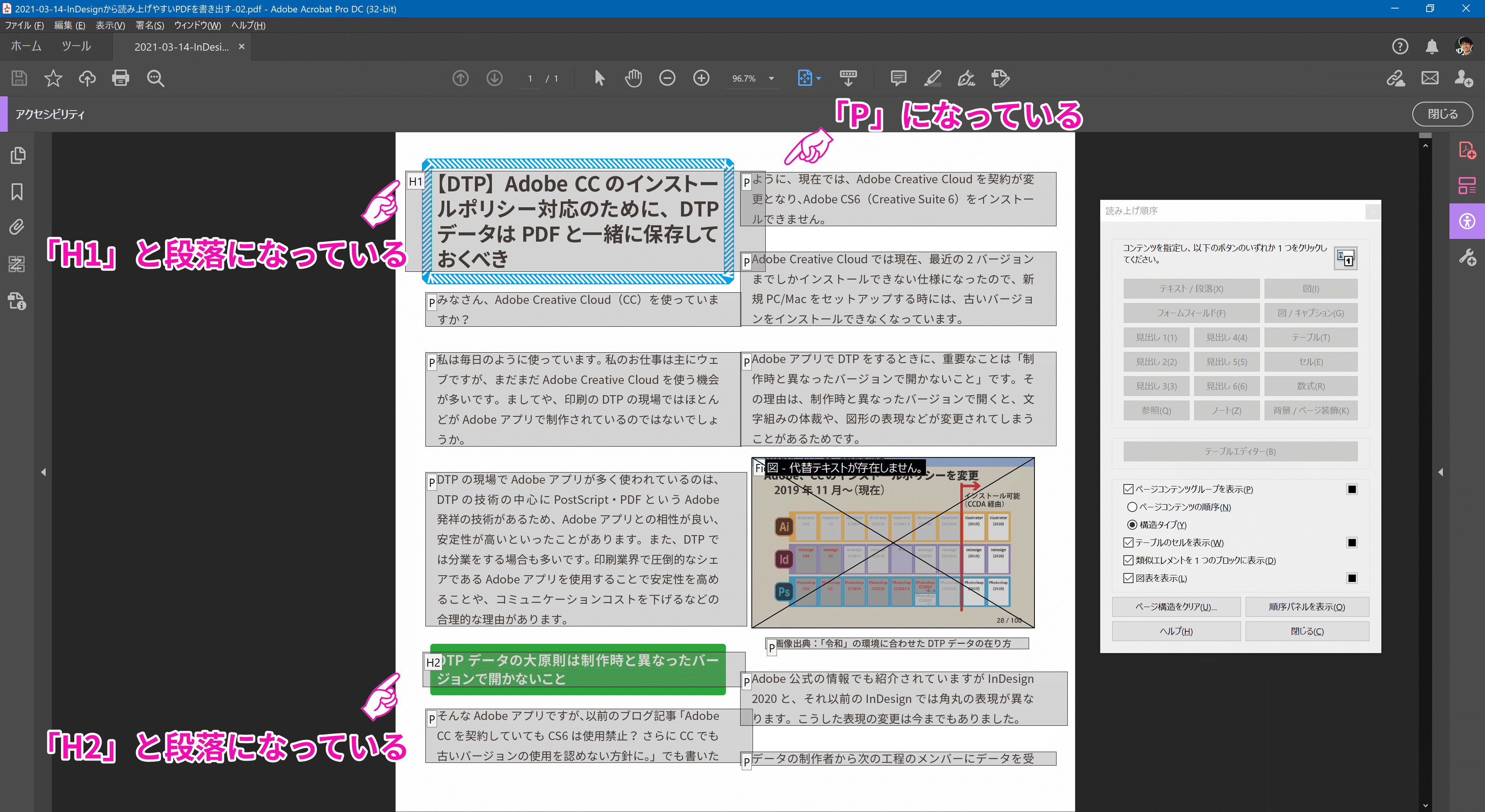
Task: Open the Order panel icon in left sidebar
Action: (17, 264)
